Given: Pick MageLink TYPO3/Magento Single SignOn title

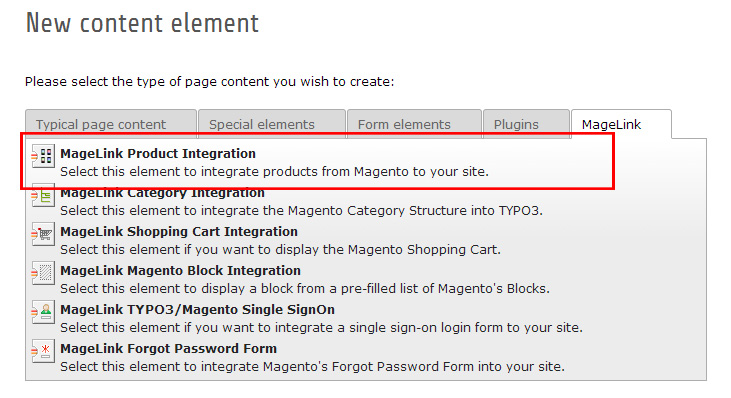Looking at the screenshot, I should click(198, 310).
